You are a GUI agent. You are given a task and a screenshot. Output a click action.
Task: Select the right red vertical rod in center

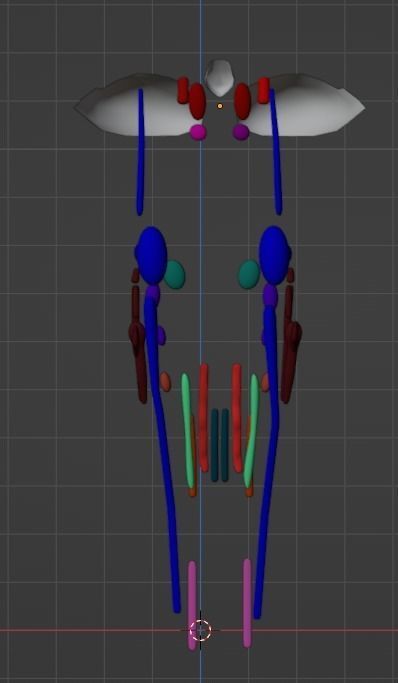pos(236,418)
